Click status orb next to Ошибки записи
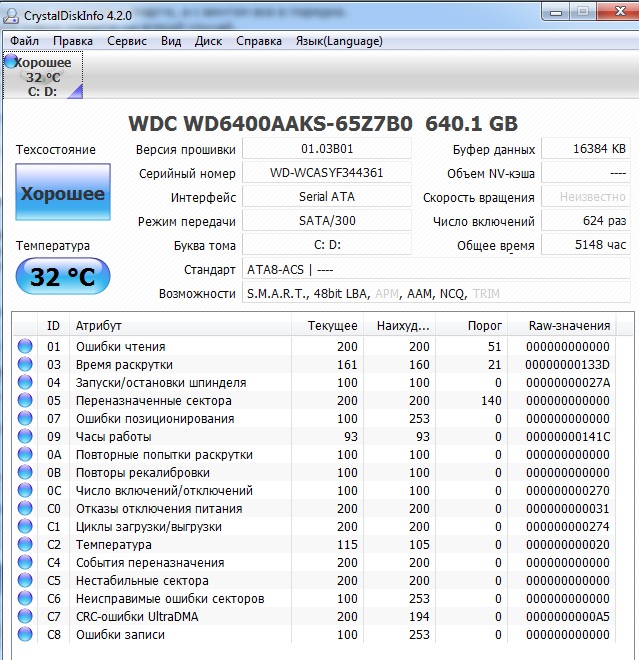Image resolution: width=639 pixels, height=660 pixels. 25,635
